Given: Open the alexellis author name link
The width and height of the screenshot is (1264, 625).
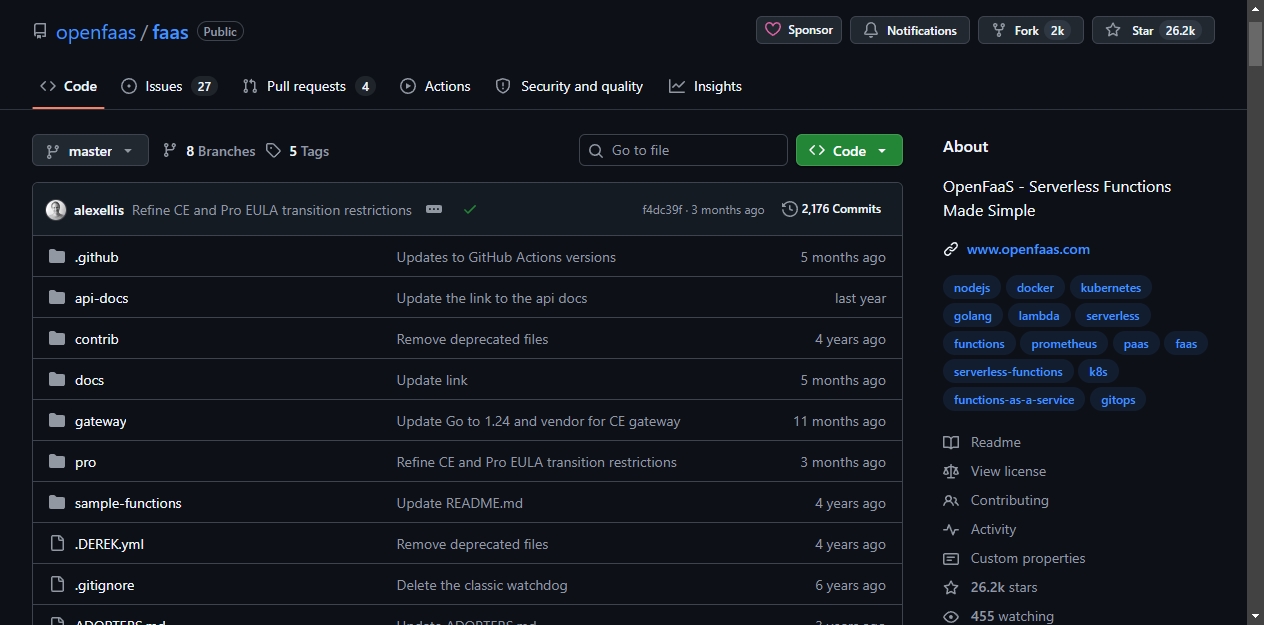Looking at the screenshot, I should coord(99,210).
